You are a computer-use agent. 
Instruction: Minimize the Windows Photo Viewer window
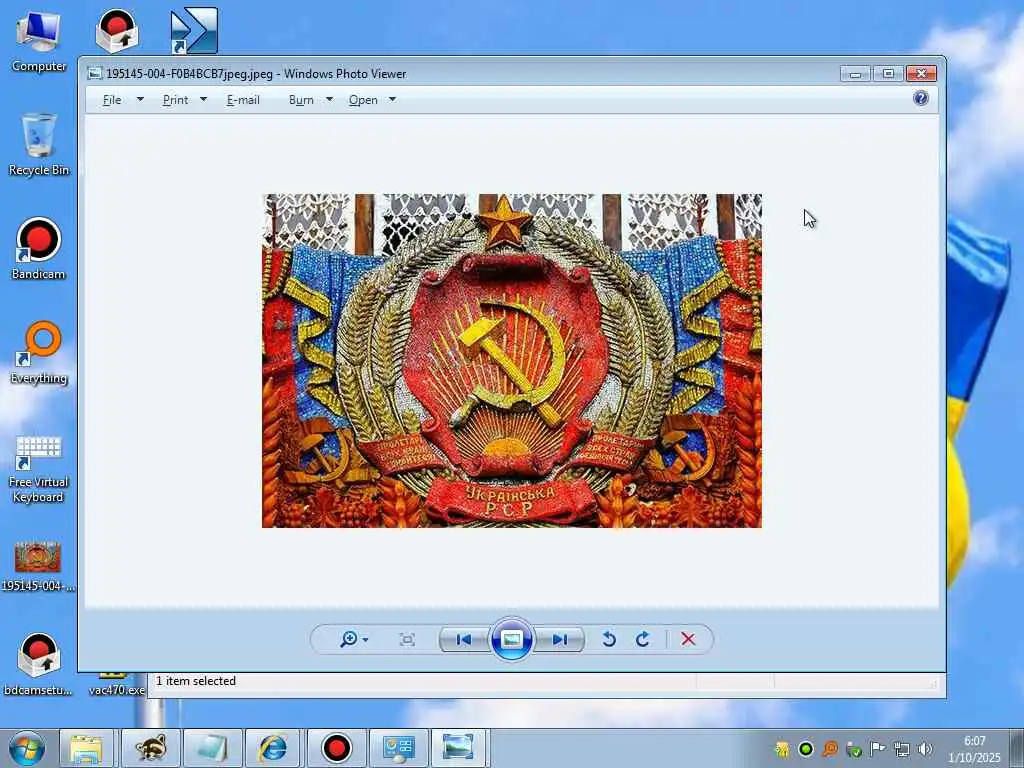(x=856, y=74)
